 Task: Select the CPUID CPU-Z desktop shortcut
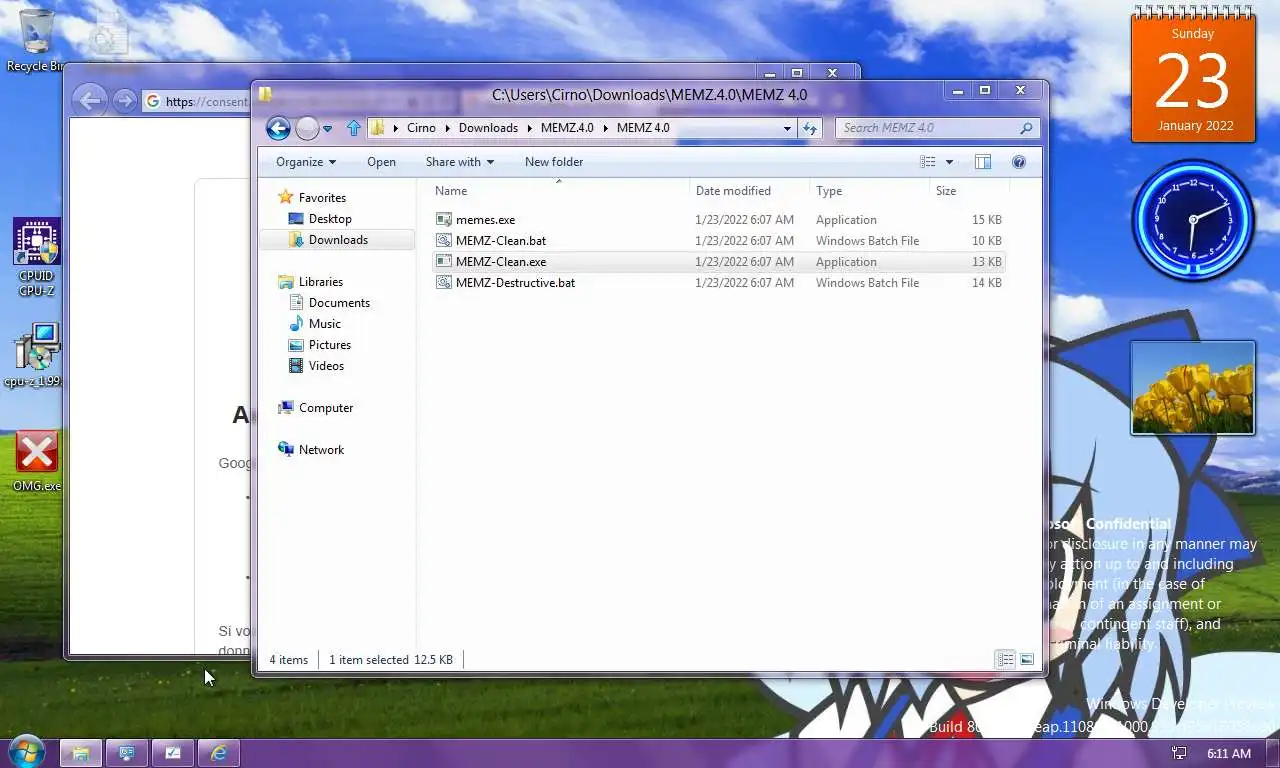click(36, 257)
